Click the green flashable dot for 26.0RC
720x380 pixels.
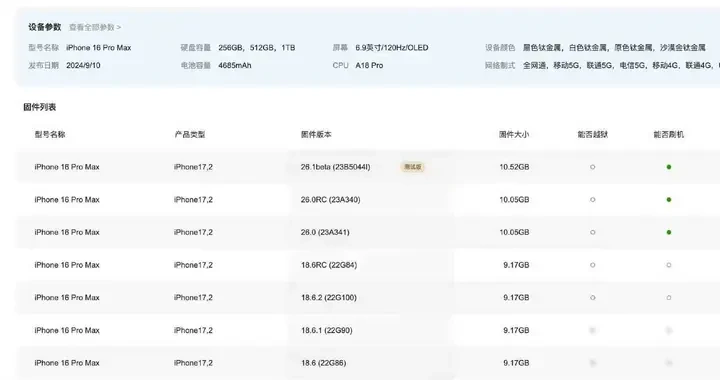point(669,200)
